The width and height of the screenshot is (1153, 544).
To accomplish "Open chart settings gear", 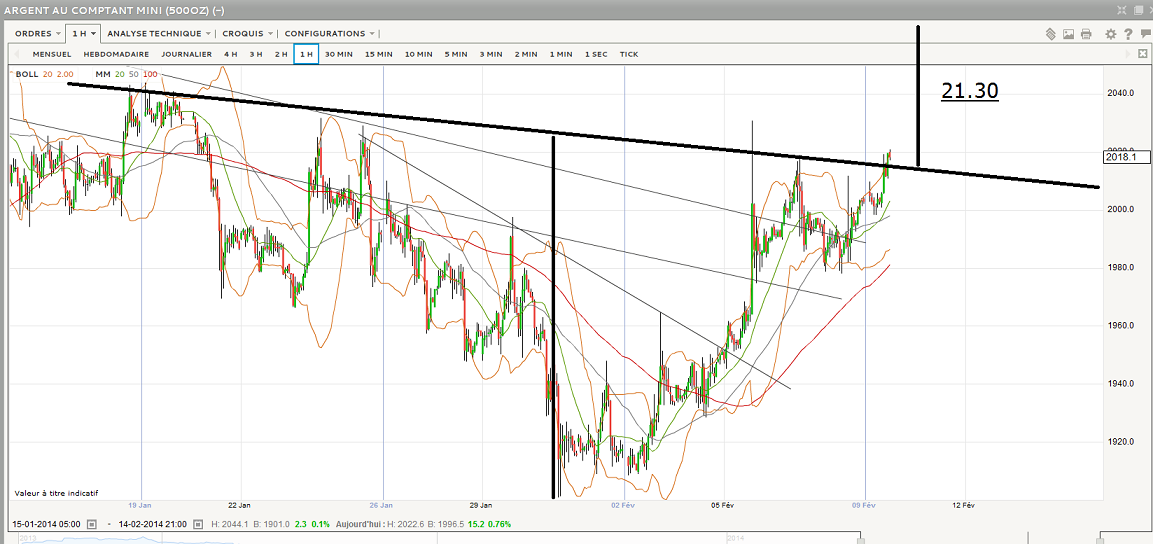I will click(x=1110, y=34).
